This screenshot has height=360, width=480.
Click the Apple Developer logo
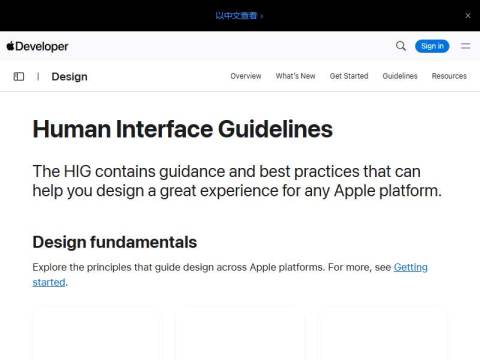click(x=37, y=46)
